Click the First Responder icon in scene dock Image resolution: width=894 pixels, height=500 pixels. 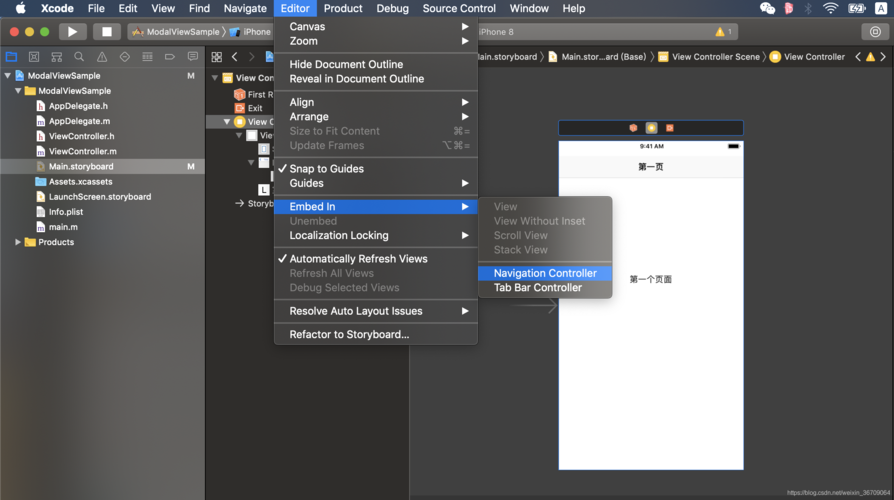point(633,128)
